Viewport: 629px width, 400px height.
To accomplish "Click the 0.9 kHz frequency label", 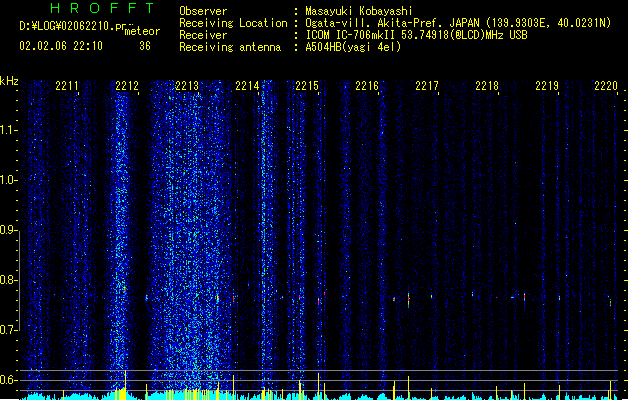I will pyautogui.click(x=8, y=230).
